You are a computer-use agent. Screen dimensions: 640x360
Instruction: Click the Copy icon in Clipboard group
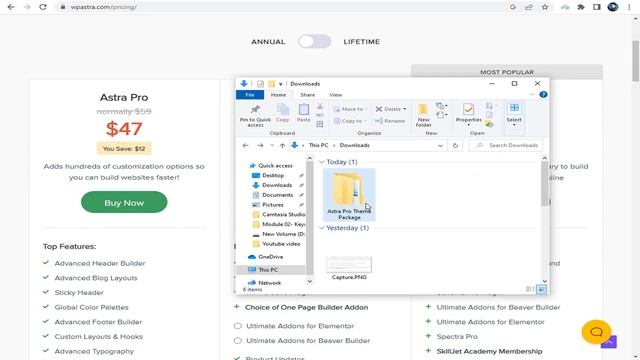(282, 113)
